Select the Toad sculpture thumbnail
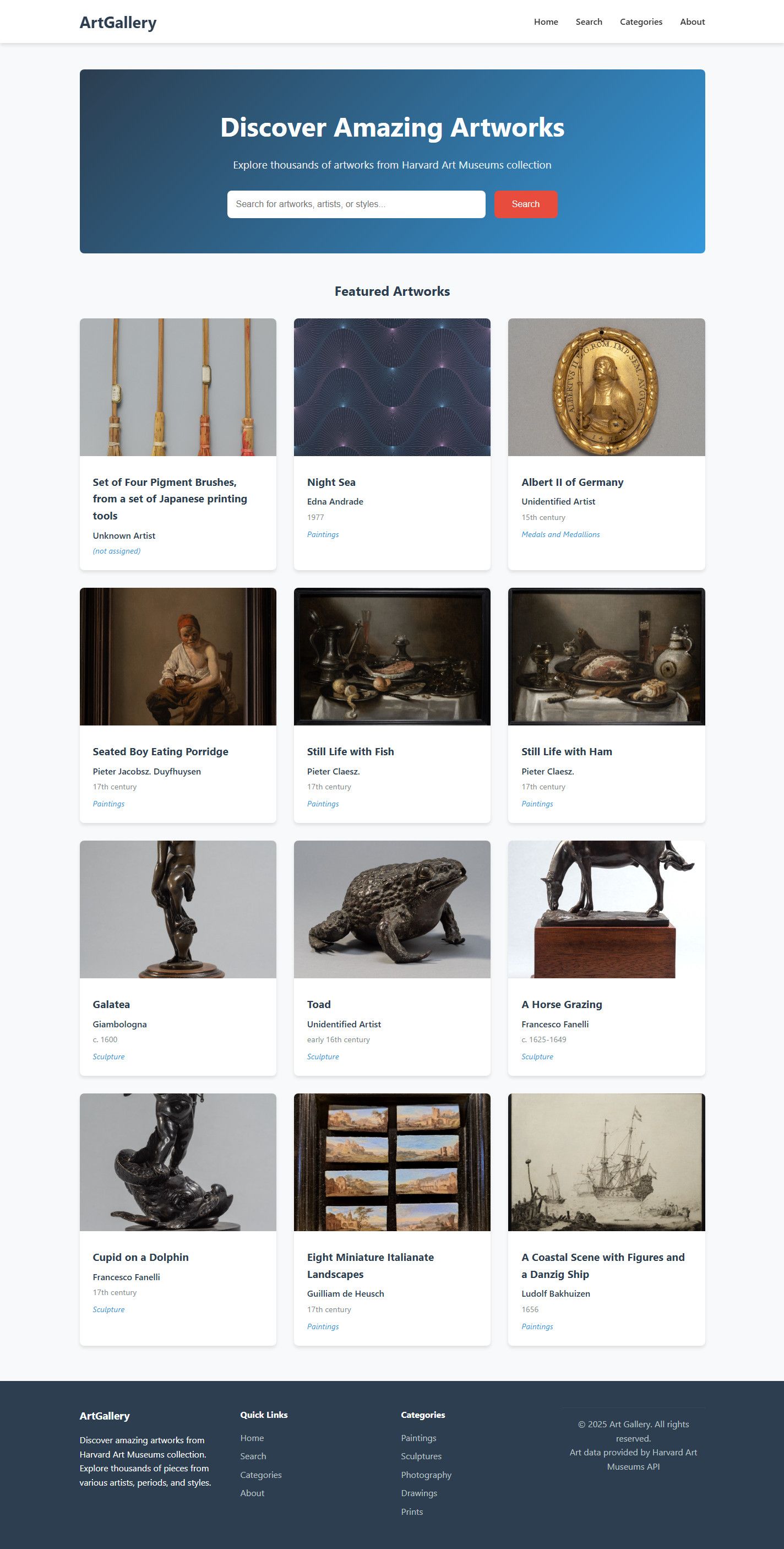This screenshot has height=1549, width=784. point(392,909)
